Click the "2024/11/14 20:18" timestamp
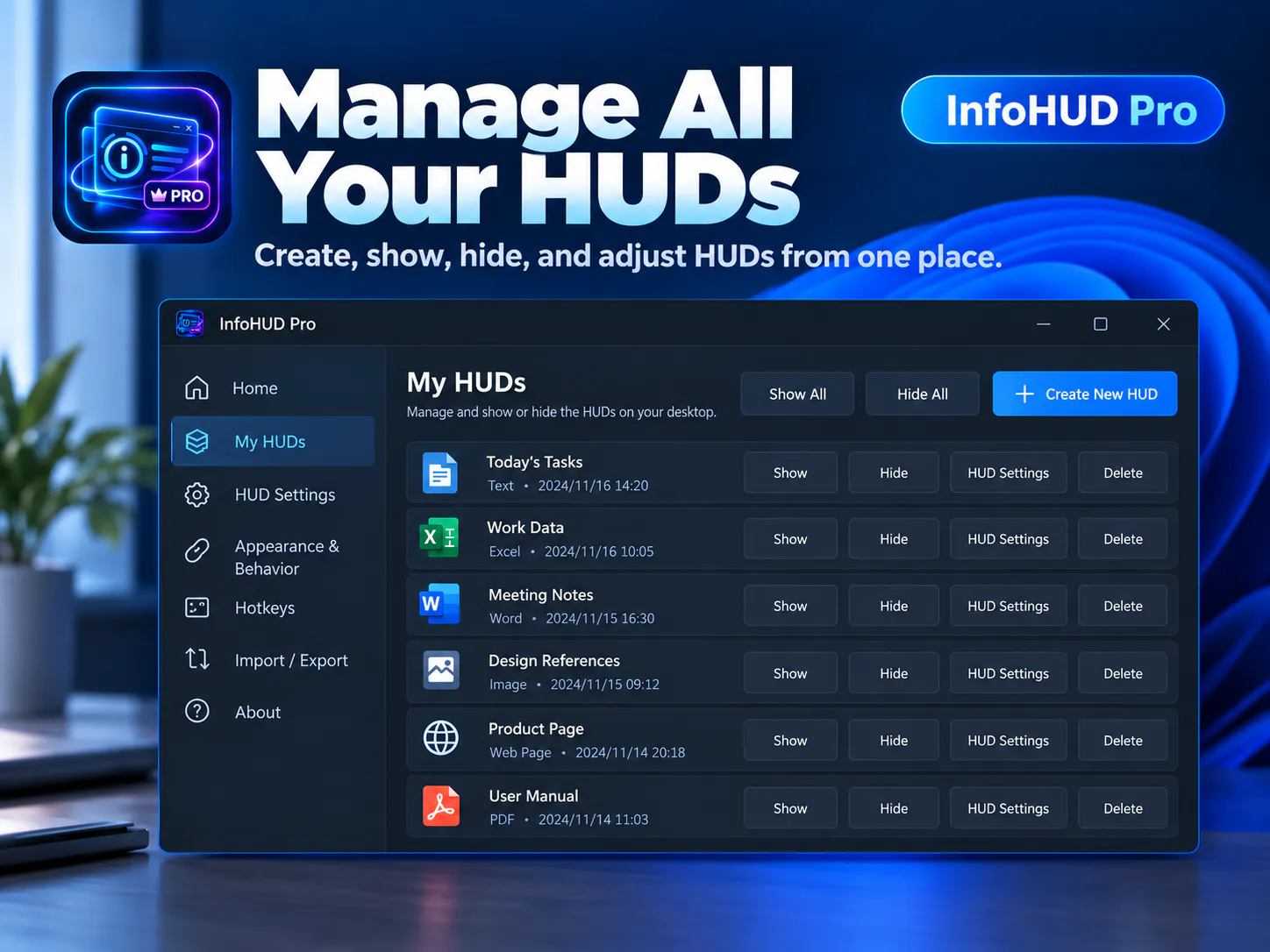Screen dimensions: 1270x952 point(630,752)
